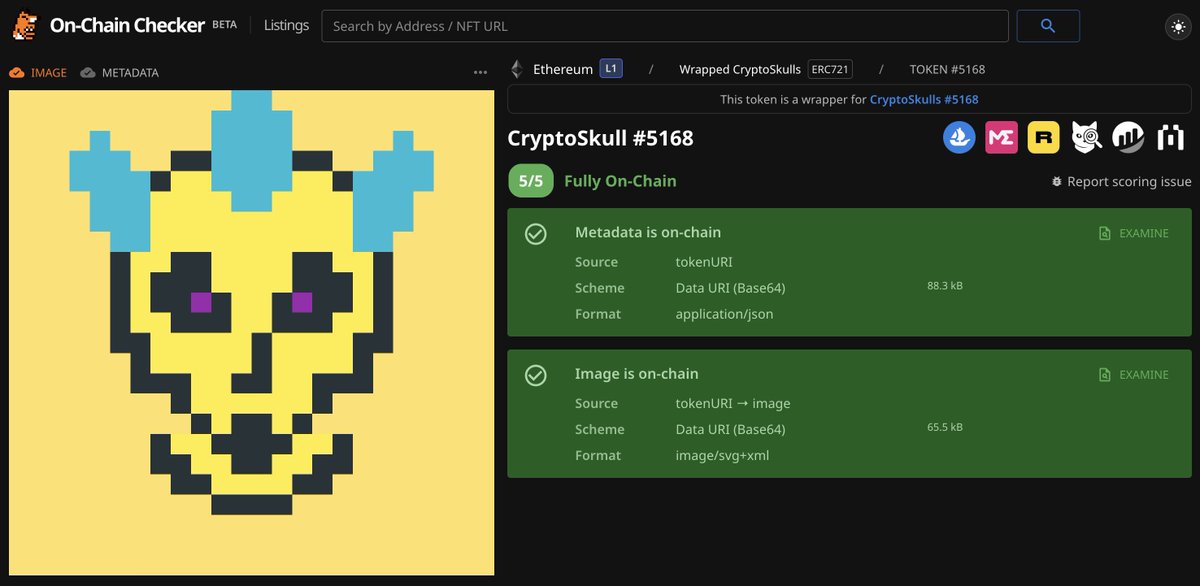Screen dimensions: 1200x586
Task: Switch to the METADATA tab
Action: tap(119, 73)
